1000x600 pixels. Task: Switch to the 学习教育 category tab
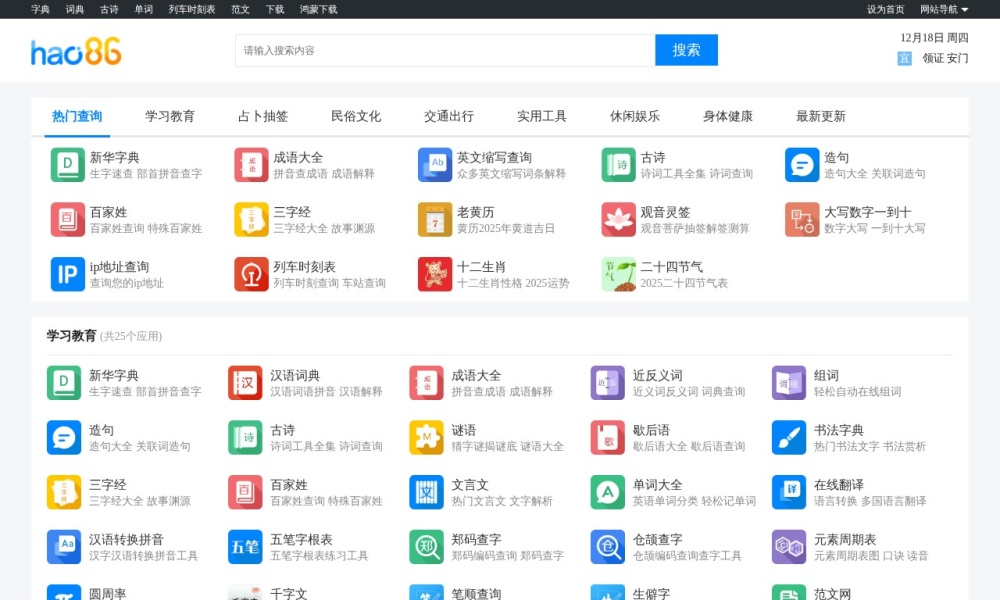[171, 115]
